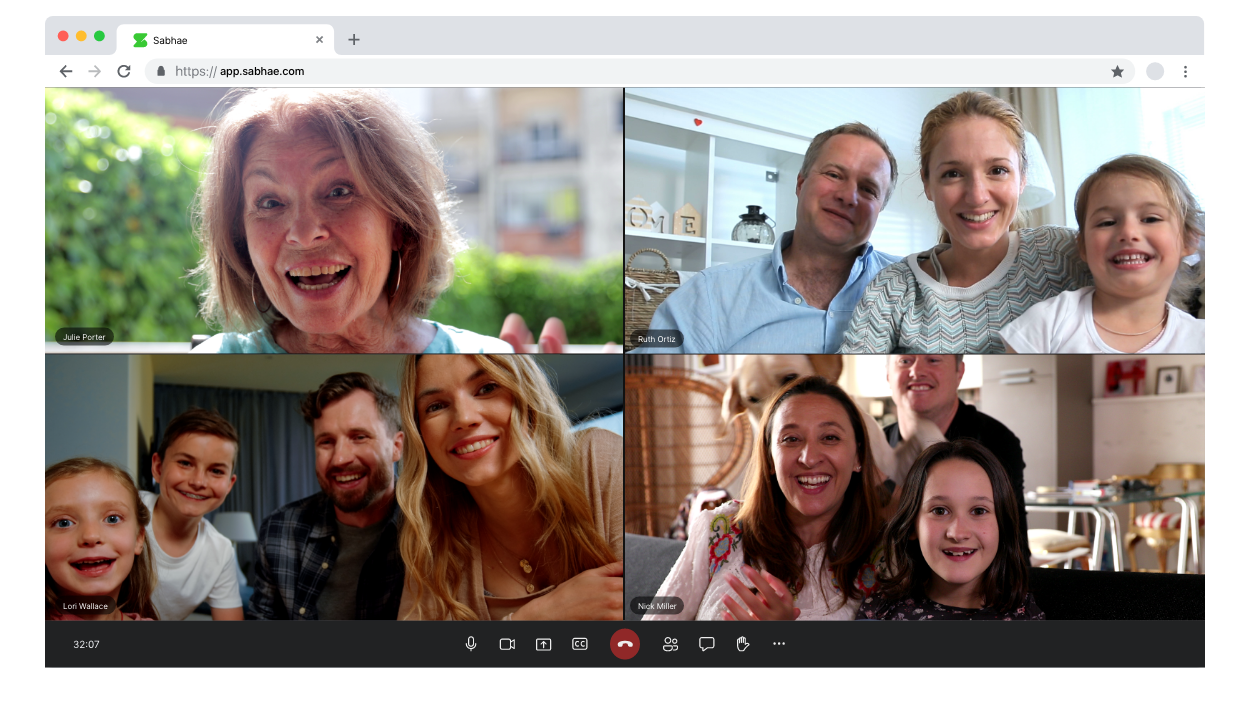Mute the microphone

point(471,644)
